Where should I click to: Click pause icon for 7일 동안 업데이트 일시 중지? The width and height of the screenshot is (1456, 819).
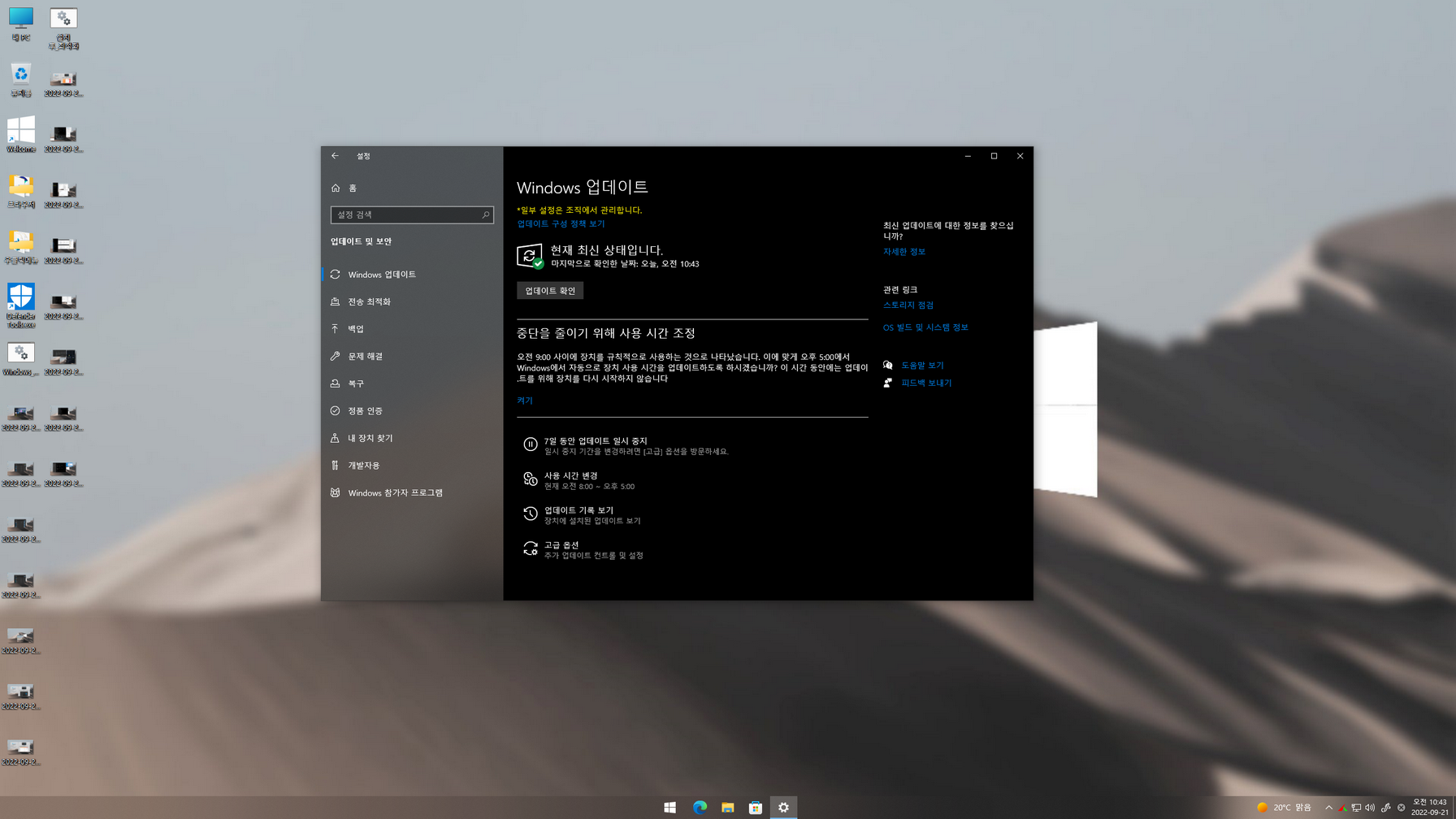(530, 444)
